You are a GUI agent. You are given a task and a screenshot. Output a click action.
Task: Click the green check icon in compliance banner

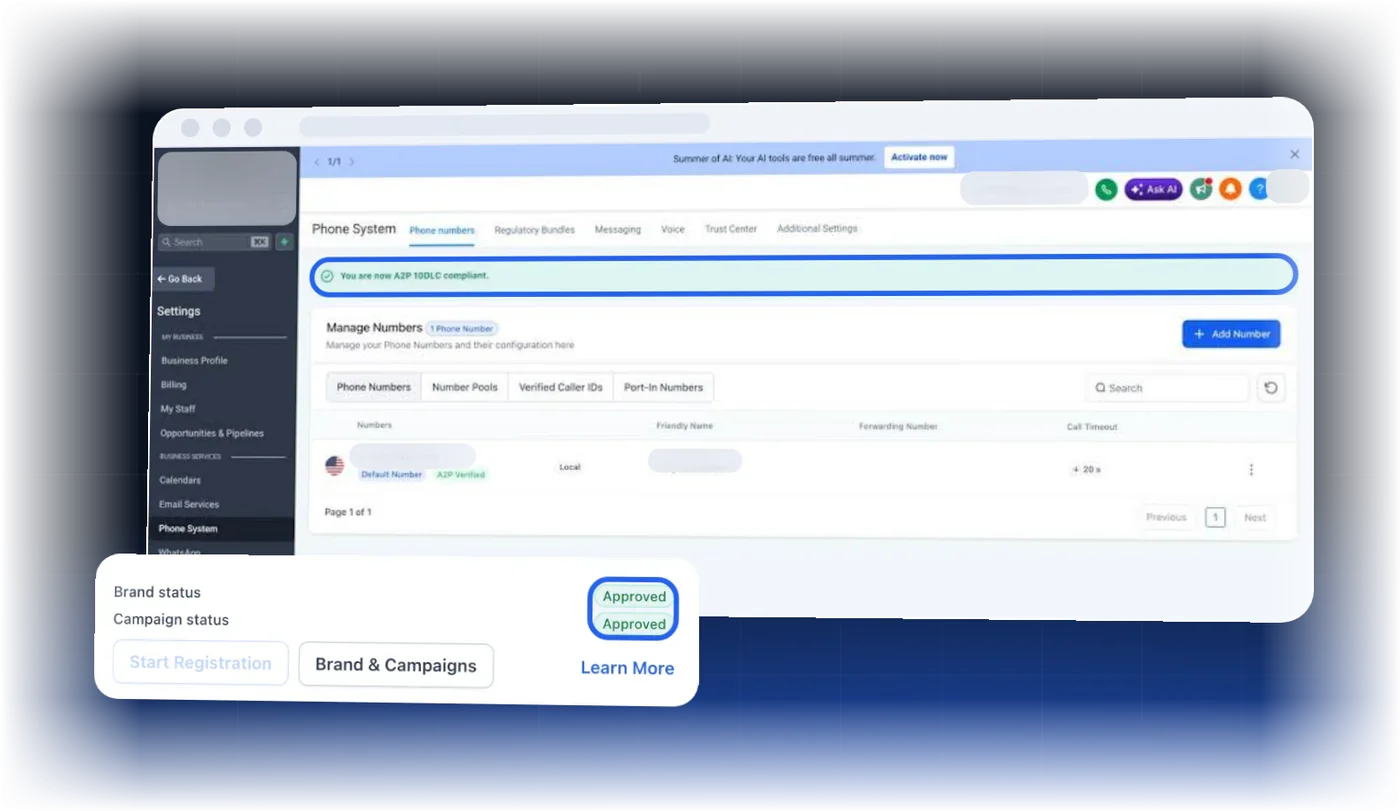coord(327,276)
